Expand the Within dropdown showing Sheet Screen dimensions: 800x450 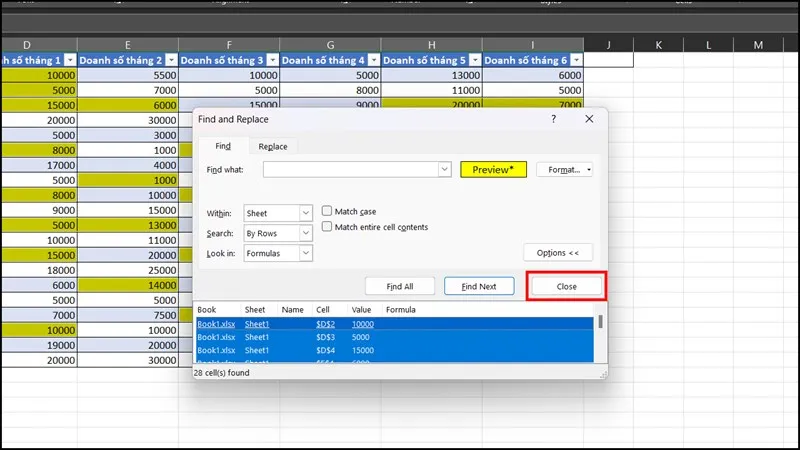click(x=306, y=213)
